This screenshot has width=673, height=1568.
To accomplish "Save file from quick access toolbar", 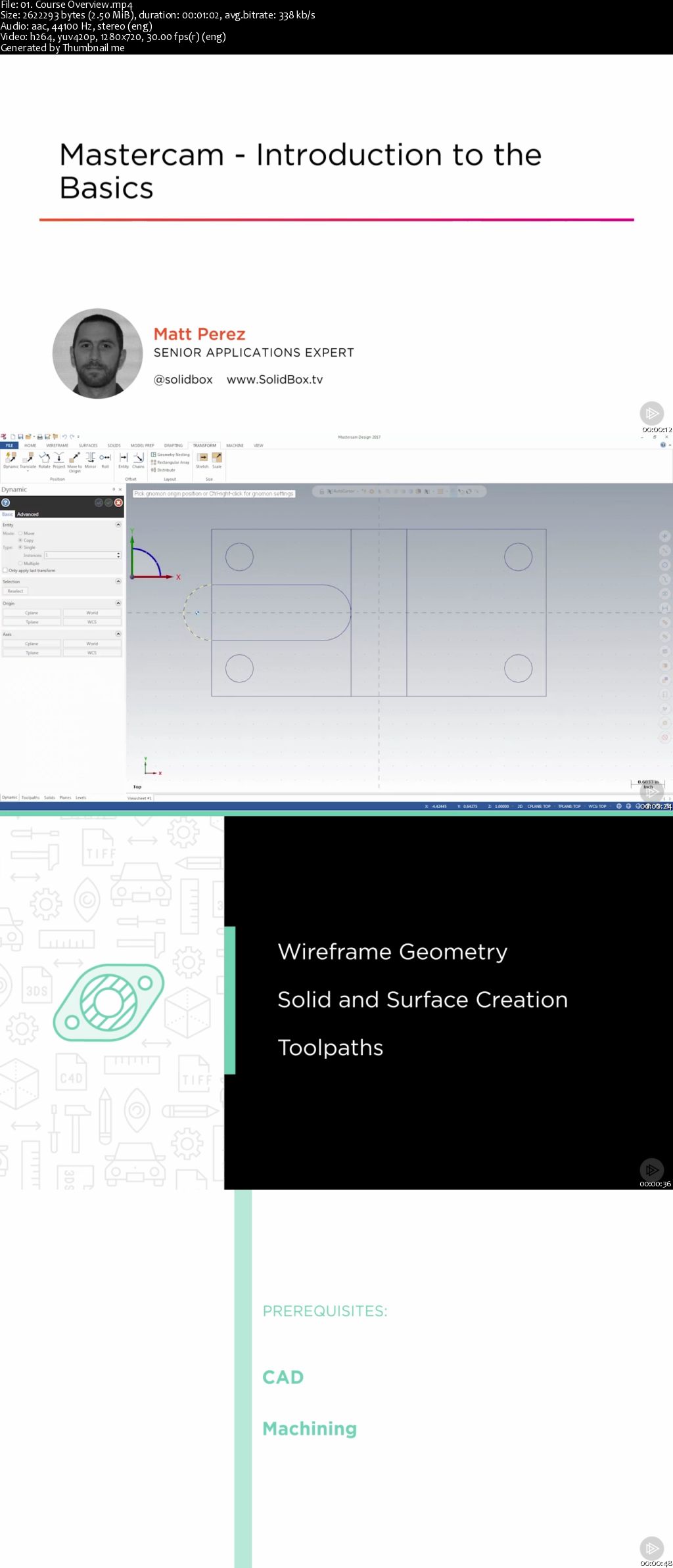I will pos(20,436).
